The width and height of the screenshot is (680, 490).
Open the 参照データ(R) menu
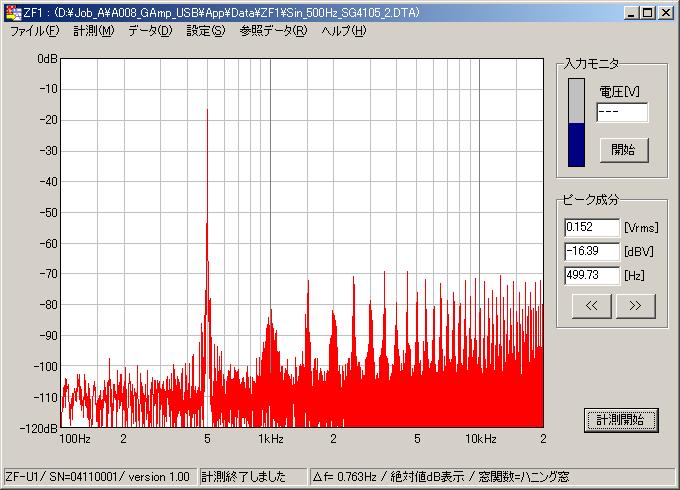273,31
